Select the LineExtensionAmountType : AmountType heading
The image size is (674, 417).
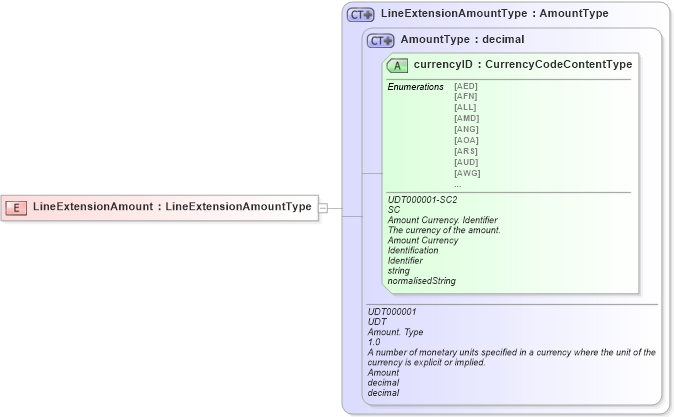494,13
